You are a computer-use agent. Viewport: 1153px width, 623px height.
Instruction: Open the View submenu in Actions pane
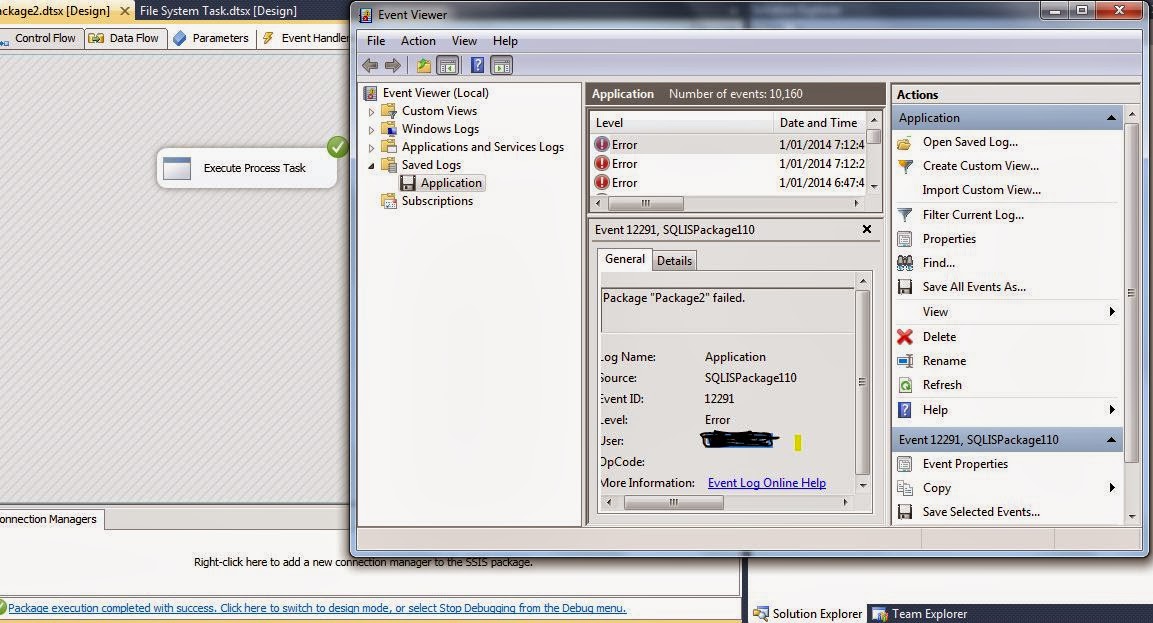pyautogui.click(x=934, y=311)
